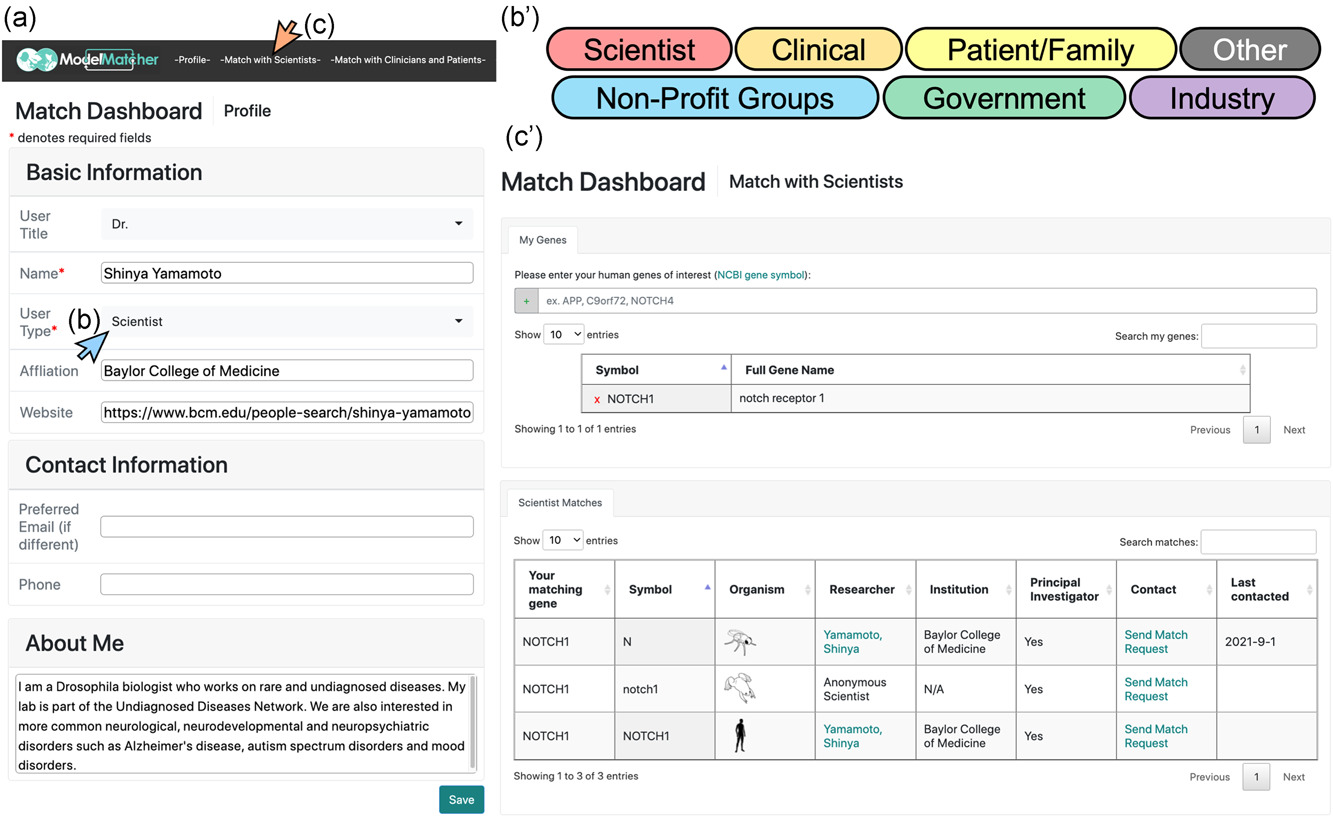Image resolution: width=1333 pixels, height=817 pixels.
Task: Sort matches by Last contacted column
Action: (x=1266, y=589)
